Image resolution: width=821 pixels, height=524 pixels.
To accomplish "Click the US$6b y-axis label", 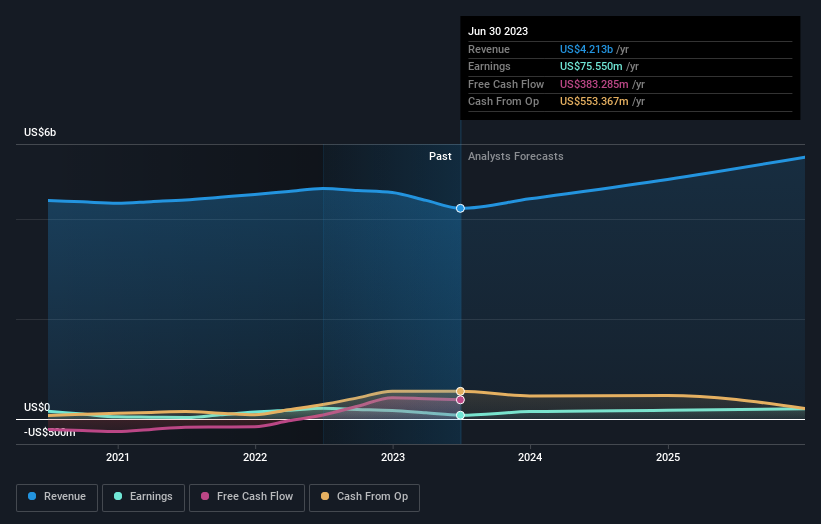I will (x=40, y=132).
